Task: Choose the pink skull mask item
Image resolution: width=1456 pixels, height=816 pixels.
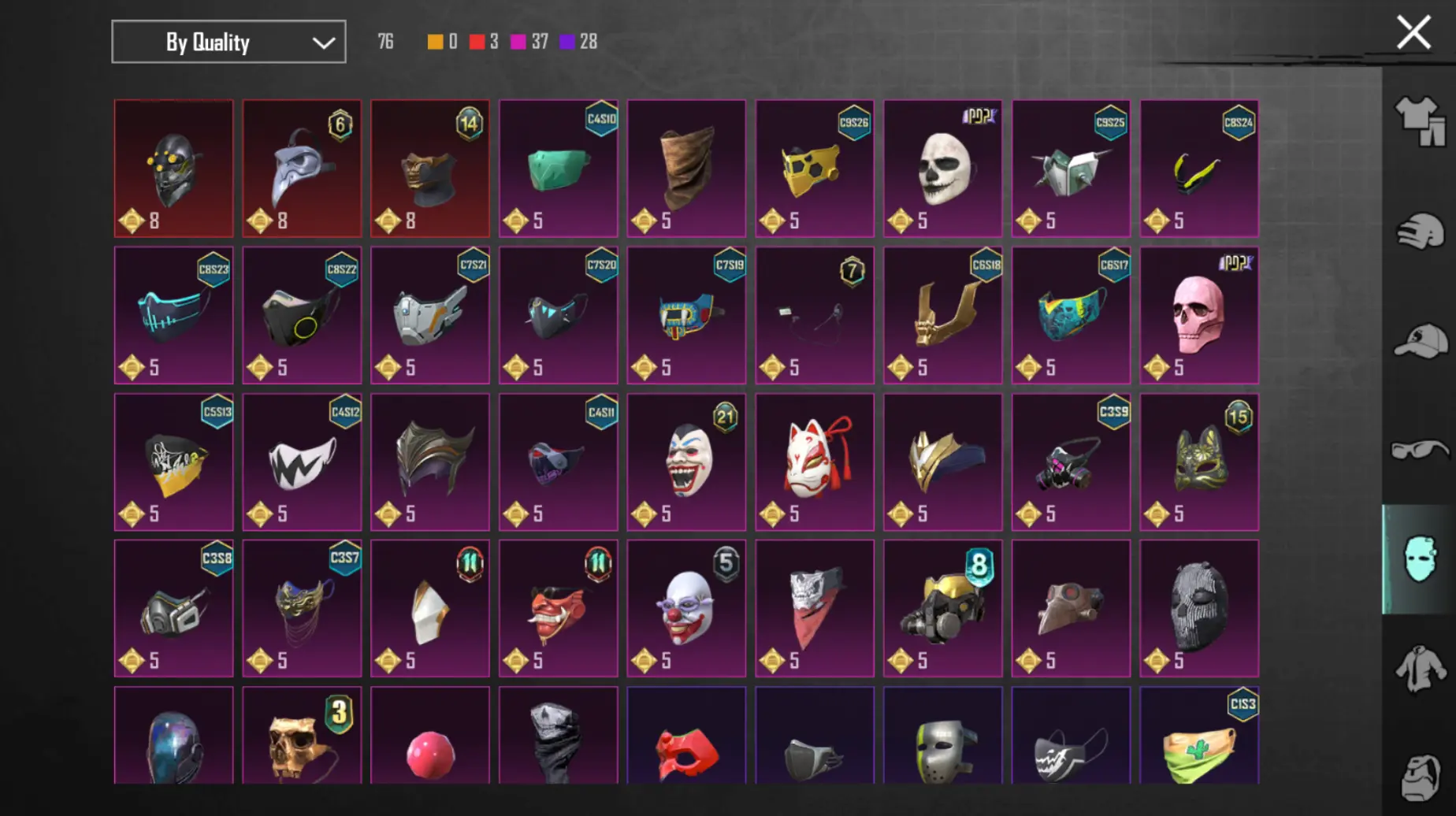Action: click(x=1198, y=315)
